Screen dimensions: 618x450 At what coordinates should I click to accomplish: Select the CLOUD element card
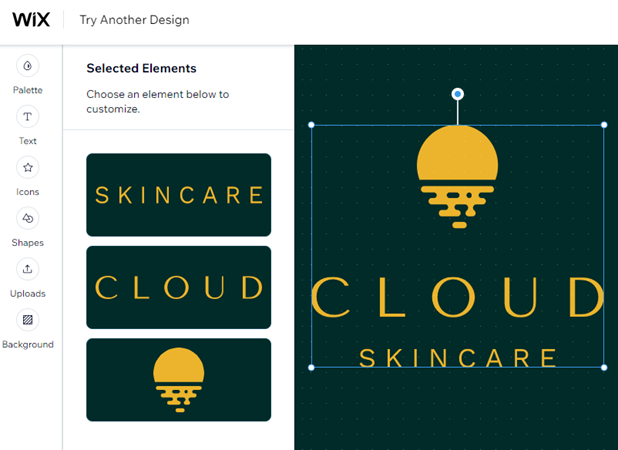(x=179, y=287)
